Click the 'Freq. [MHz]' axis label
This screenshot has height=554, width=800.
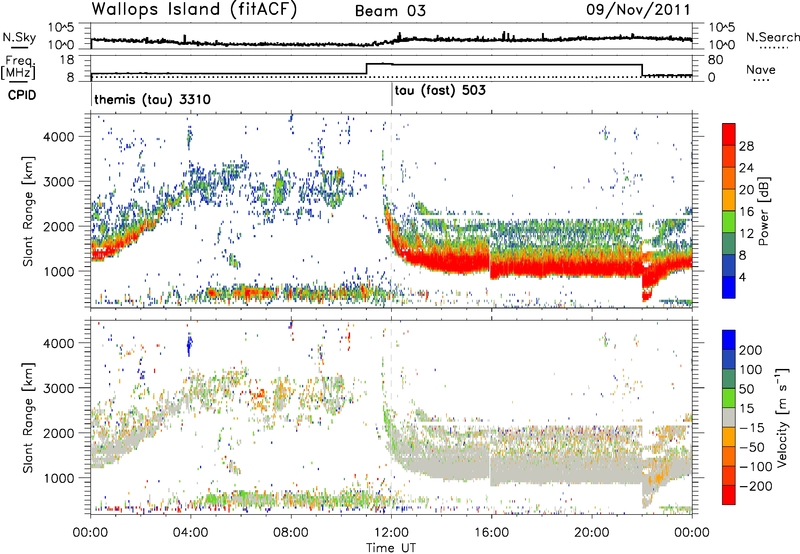point(18,67)
